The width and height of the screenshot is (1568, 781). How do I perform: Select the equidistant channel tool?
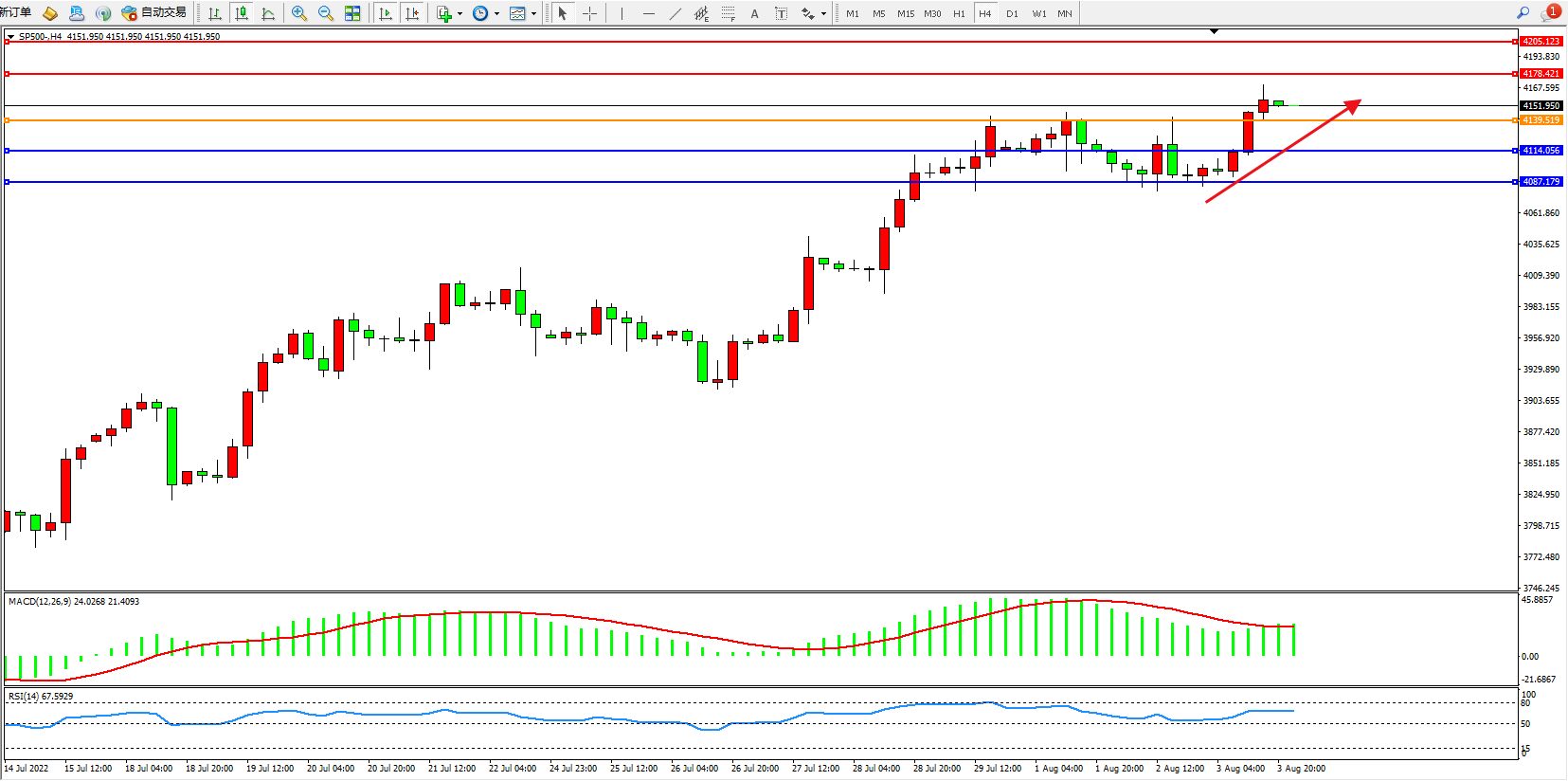pyautogui.click(x=701, y=13)
